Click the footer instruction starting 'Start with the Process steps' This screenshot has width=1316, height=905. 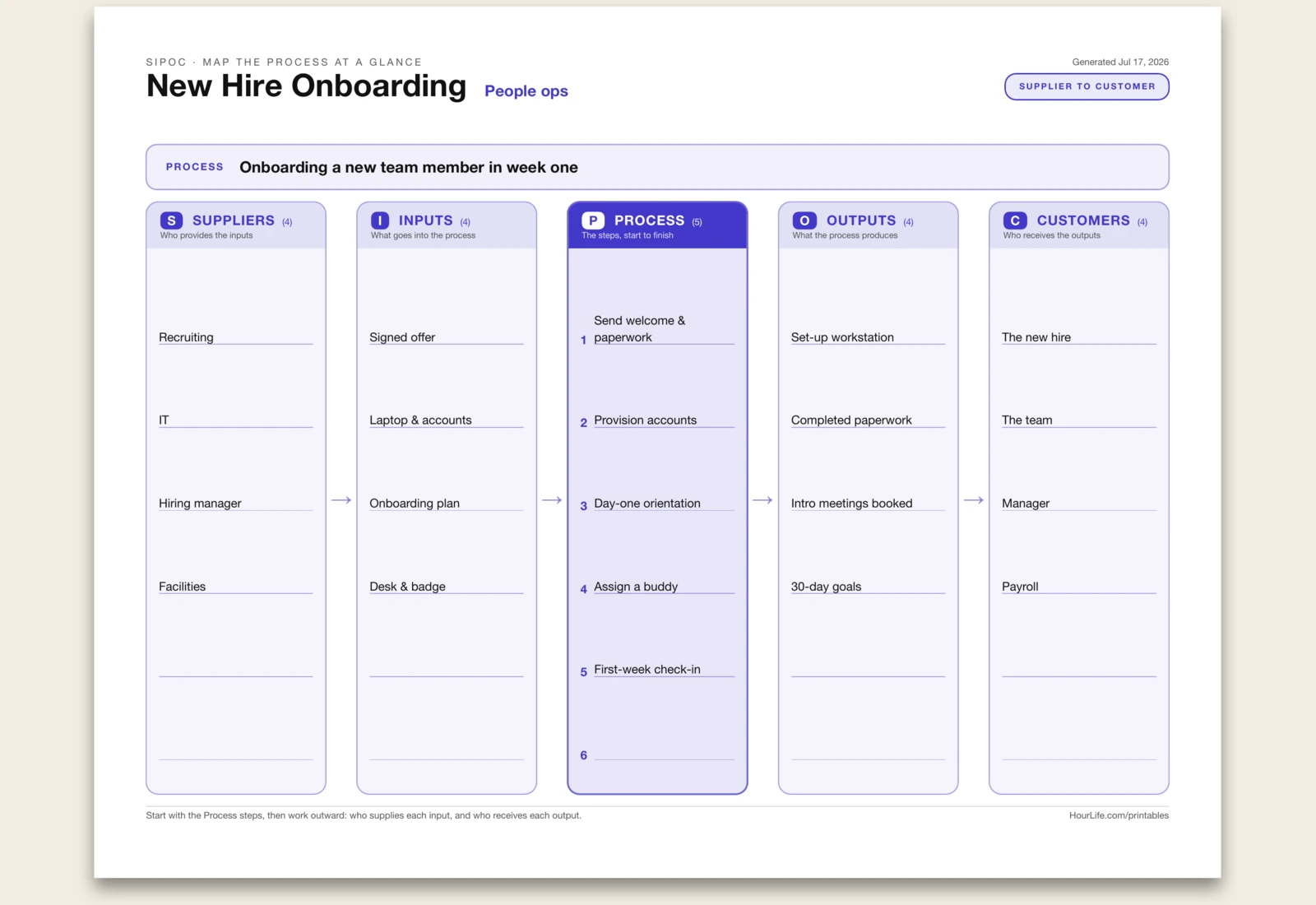(x=364, y=815)
